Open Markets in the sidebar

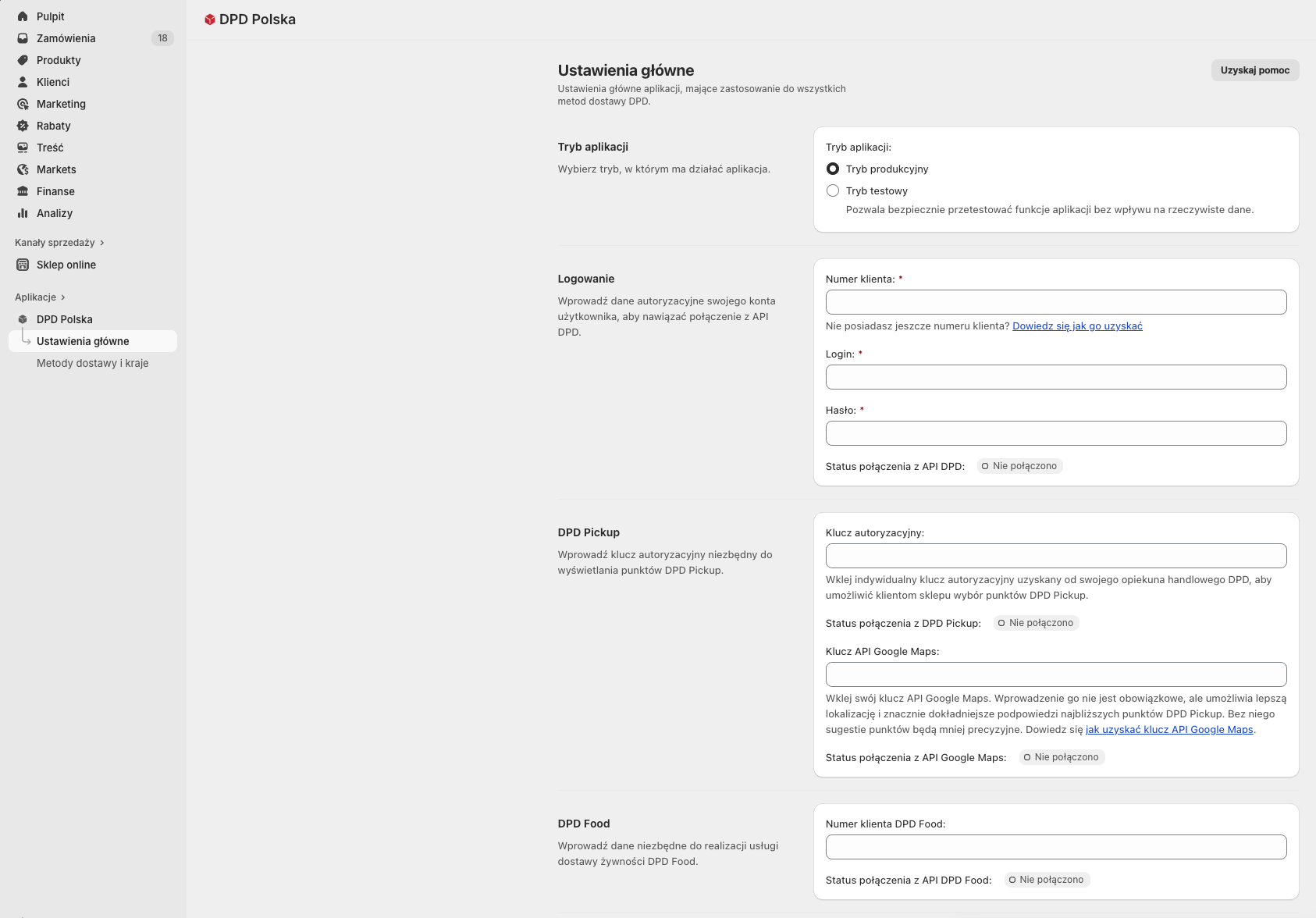pos(93,169)
